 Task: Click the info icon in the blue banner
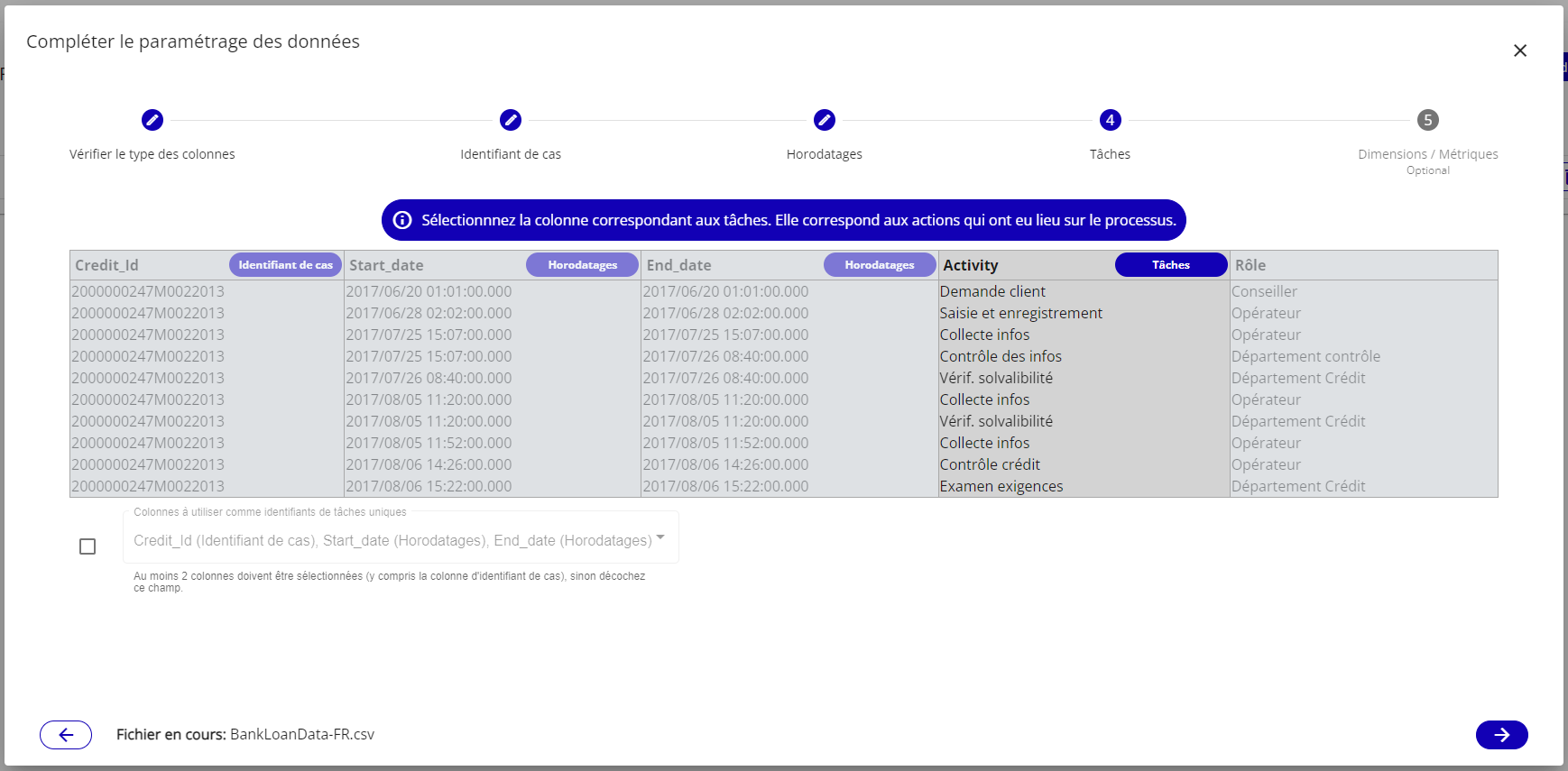[x=402, y=220]
